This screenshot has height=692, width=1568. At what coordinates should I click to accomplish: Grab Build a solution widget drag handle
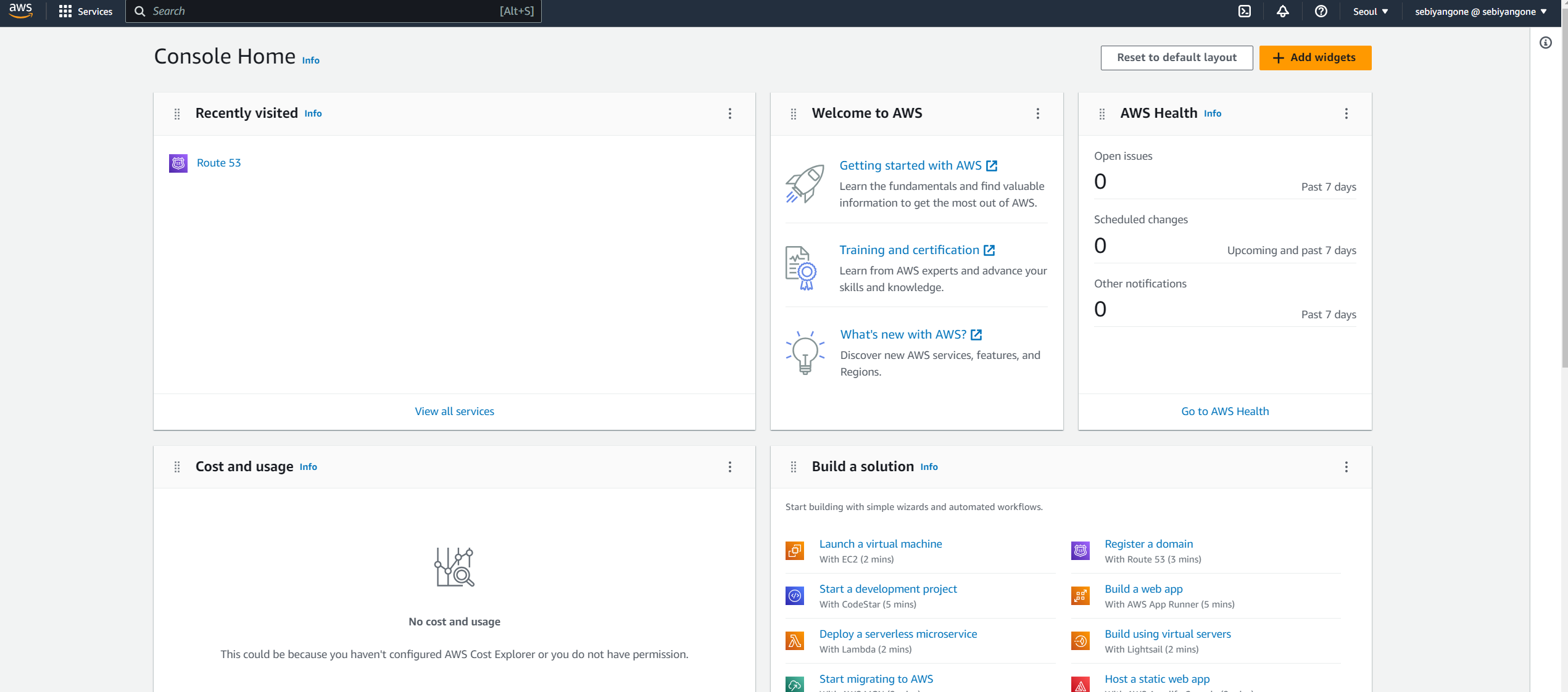tap(794, 467)
